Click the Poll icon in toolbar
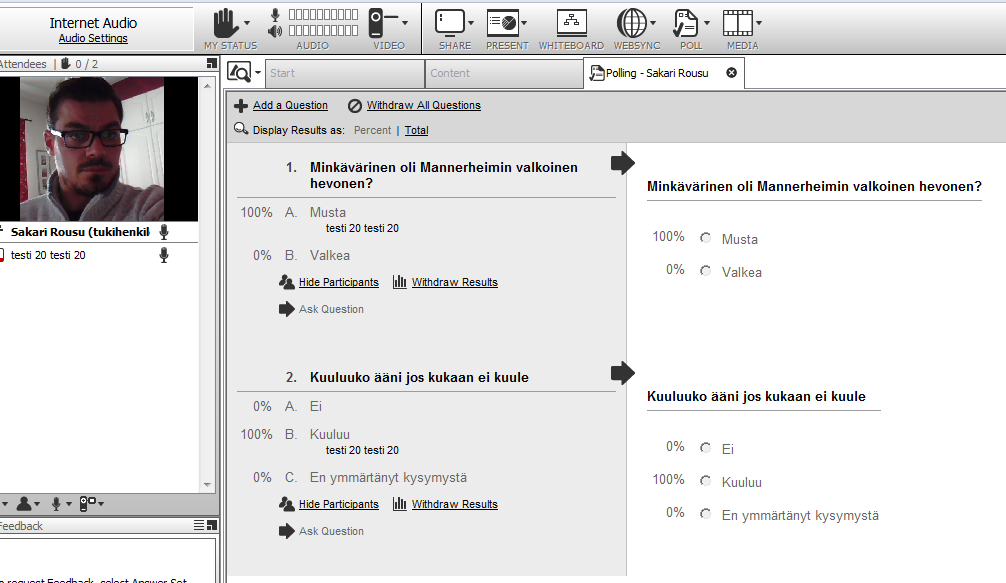The height and width of the screenshot is (583, 1006). pos(685,22)
